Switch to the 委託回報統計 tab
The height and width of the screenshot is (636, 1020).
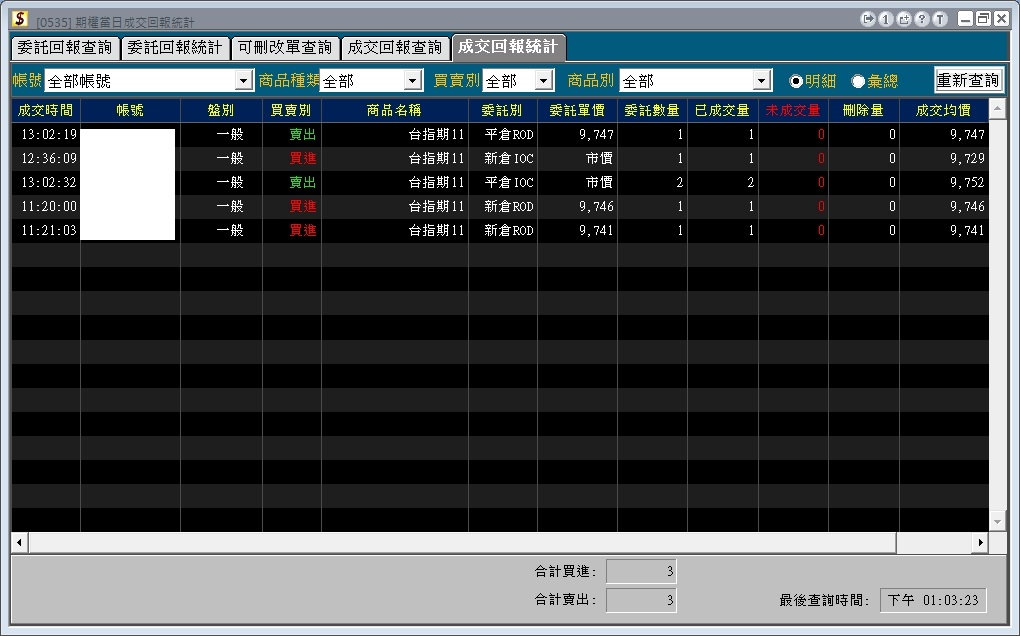[x=175, y=47]
